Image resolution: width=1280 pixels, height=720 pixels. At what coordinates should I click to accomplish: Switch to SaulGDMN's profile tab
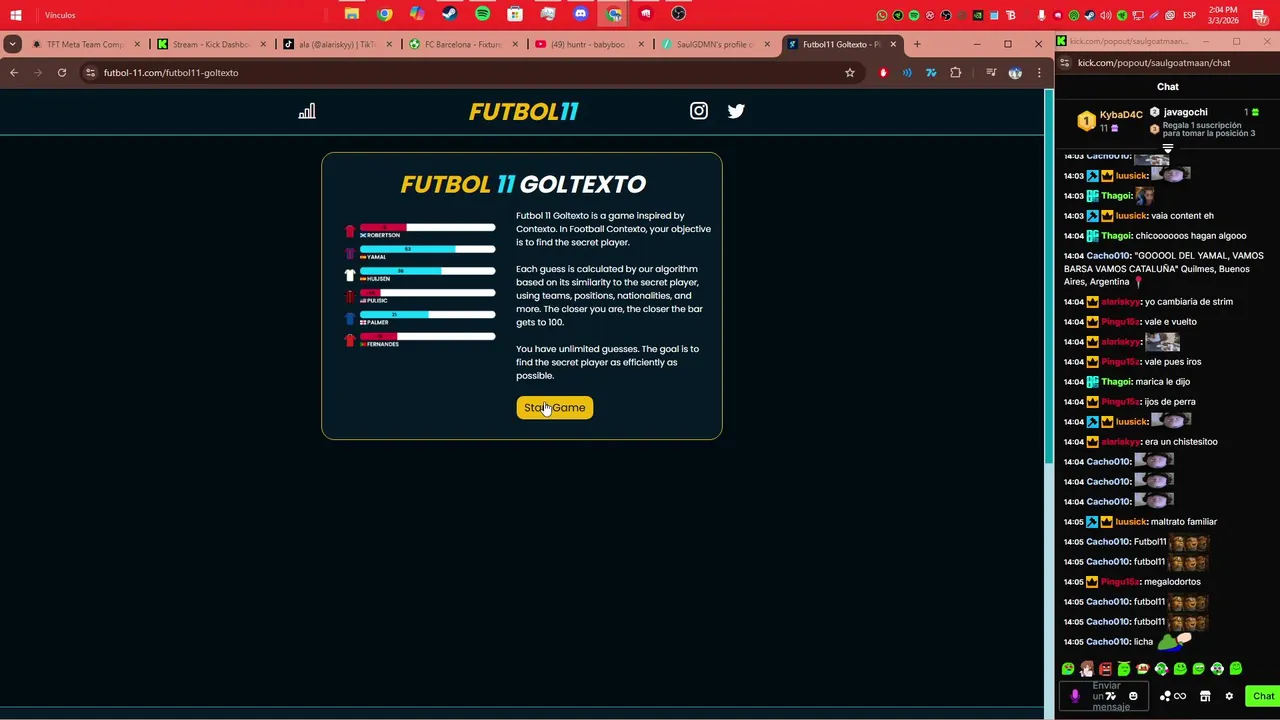pyautogui.click(x=715, y=44)
